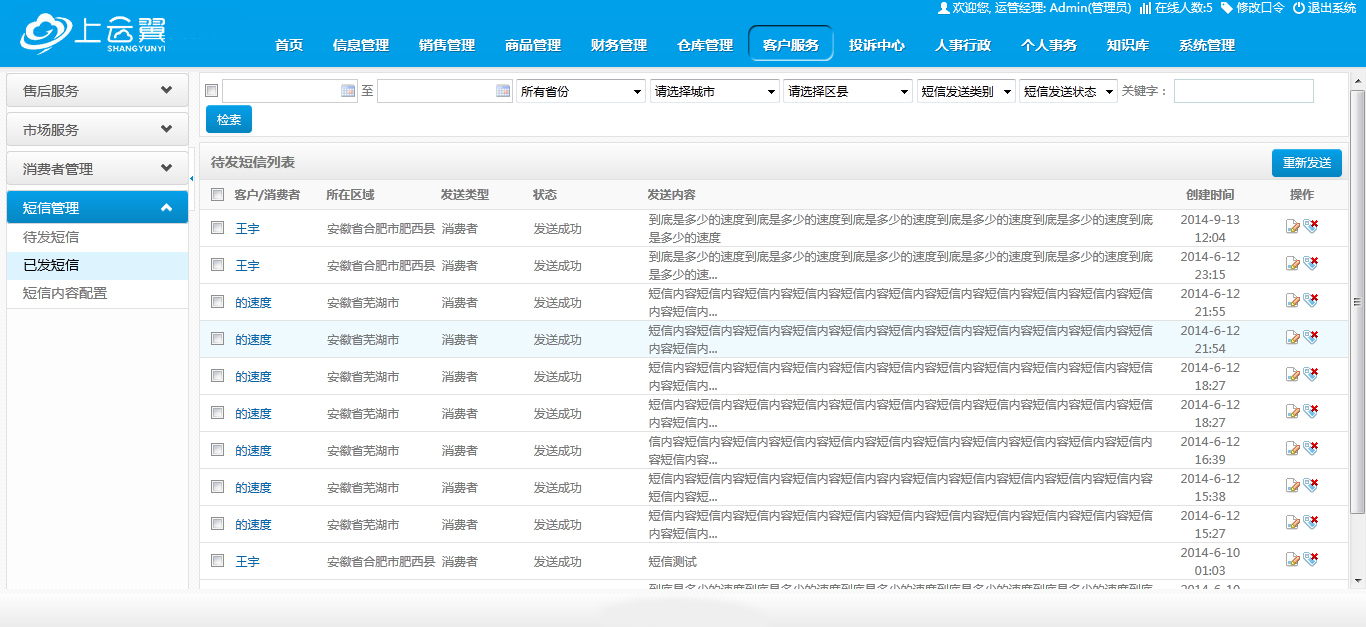Delete the 短信测试 message row

(x=1311, y=560)
